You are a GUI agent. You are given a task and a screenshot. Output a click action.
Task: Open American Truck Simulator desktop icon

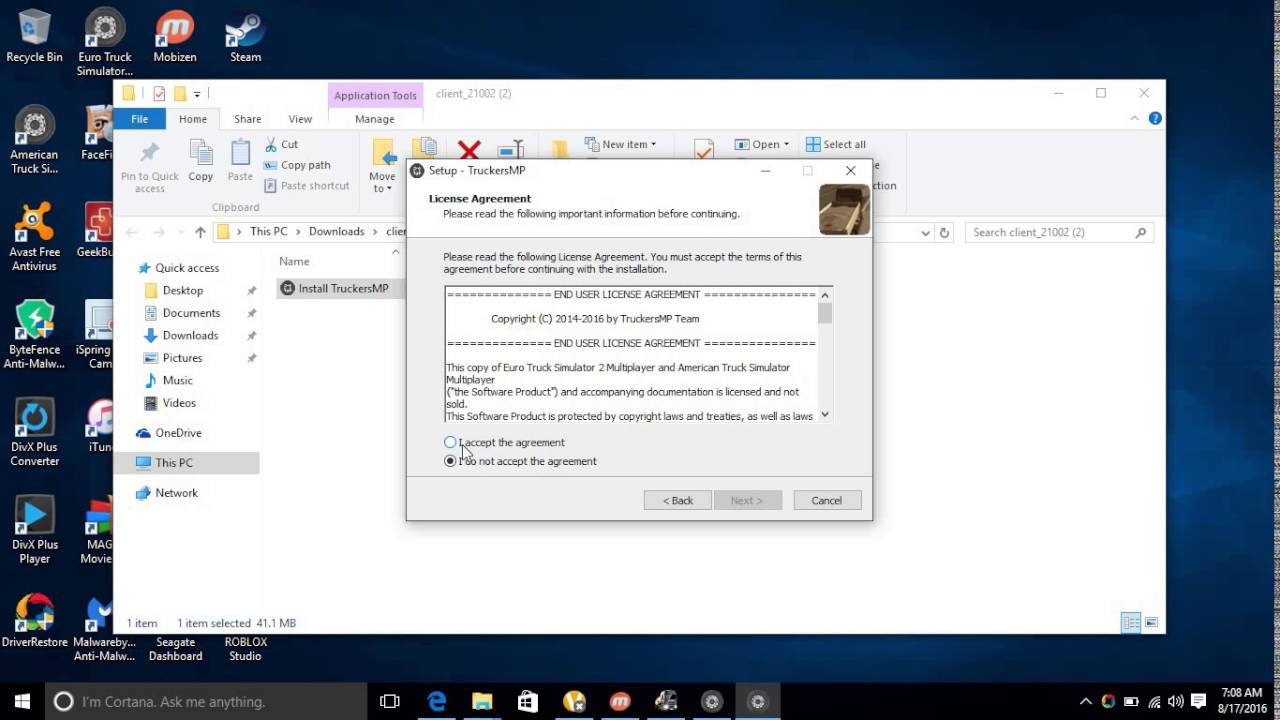pyautogui.click(x=34, y=140)
